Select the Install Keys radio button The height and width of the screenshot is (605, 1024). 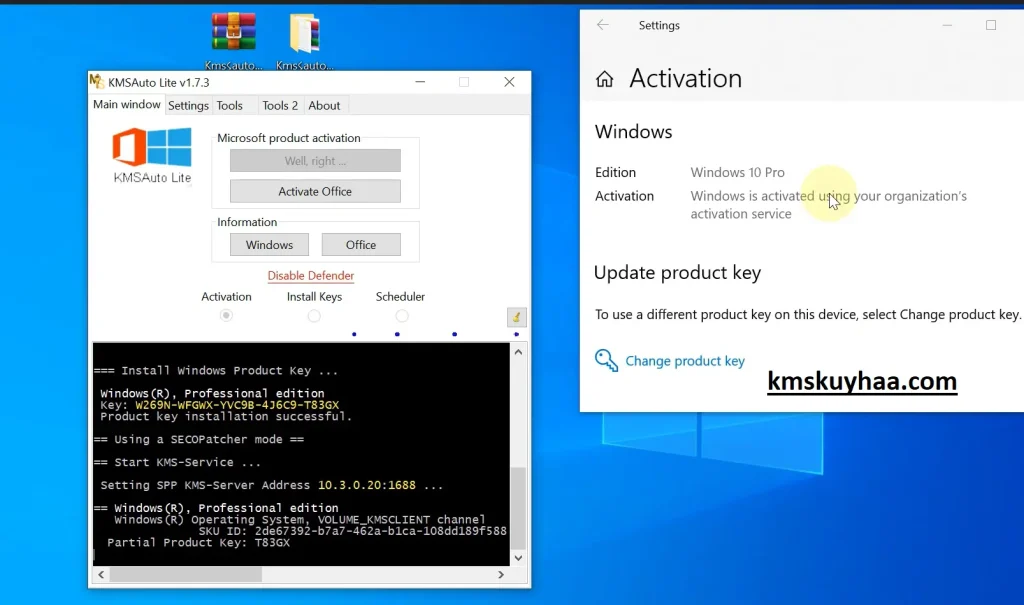point(314,315)
